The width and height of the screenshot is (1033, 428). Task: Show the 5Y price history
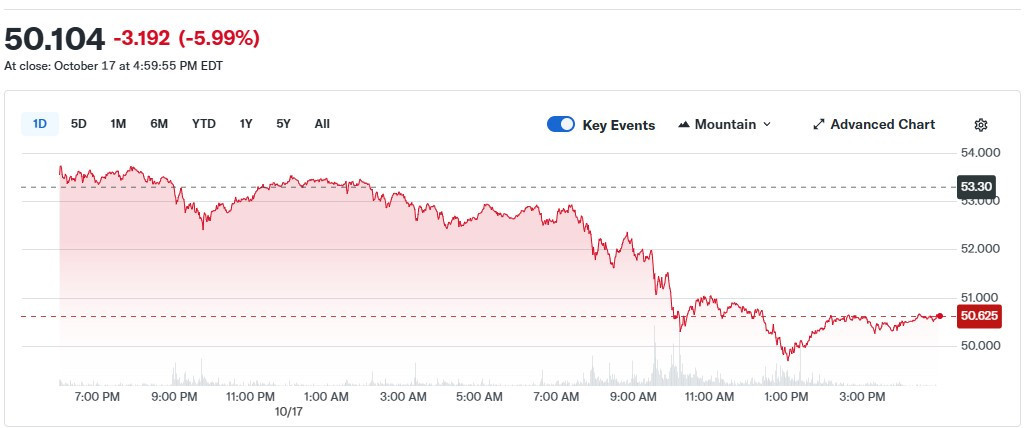click(x=284, y=124)
